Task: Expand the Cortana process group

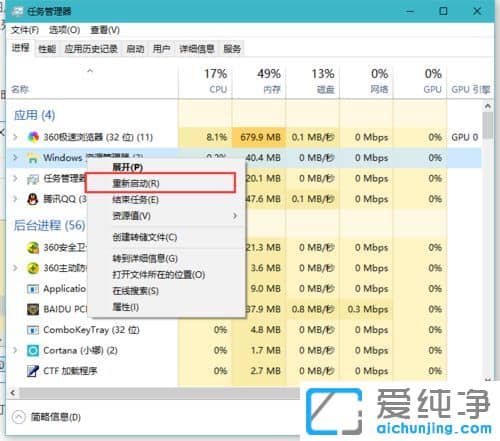Action: pyautogui.click(x=15, y=351)
